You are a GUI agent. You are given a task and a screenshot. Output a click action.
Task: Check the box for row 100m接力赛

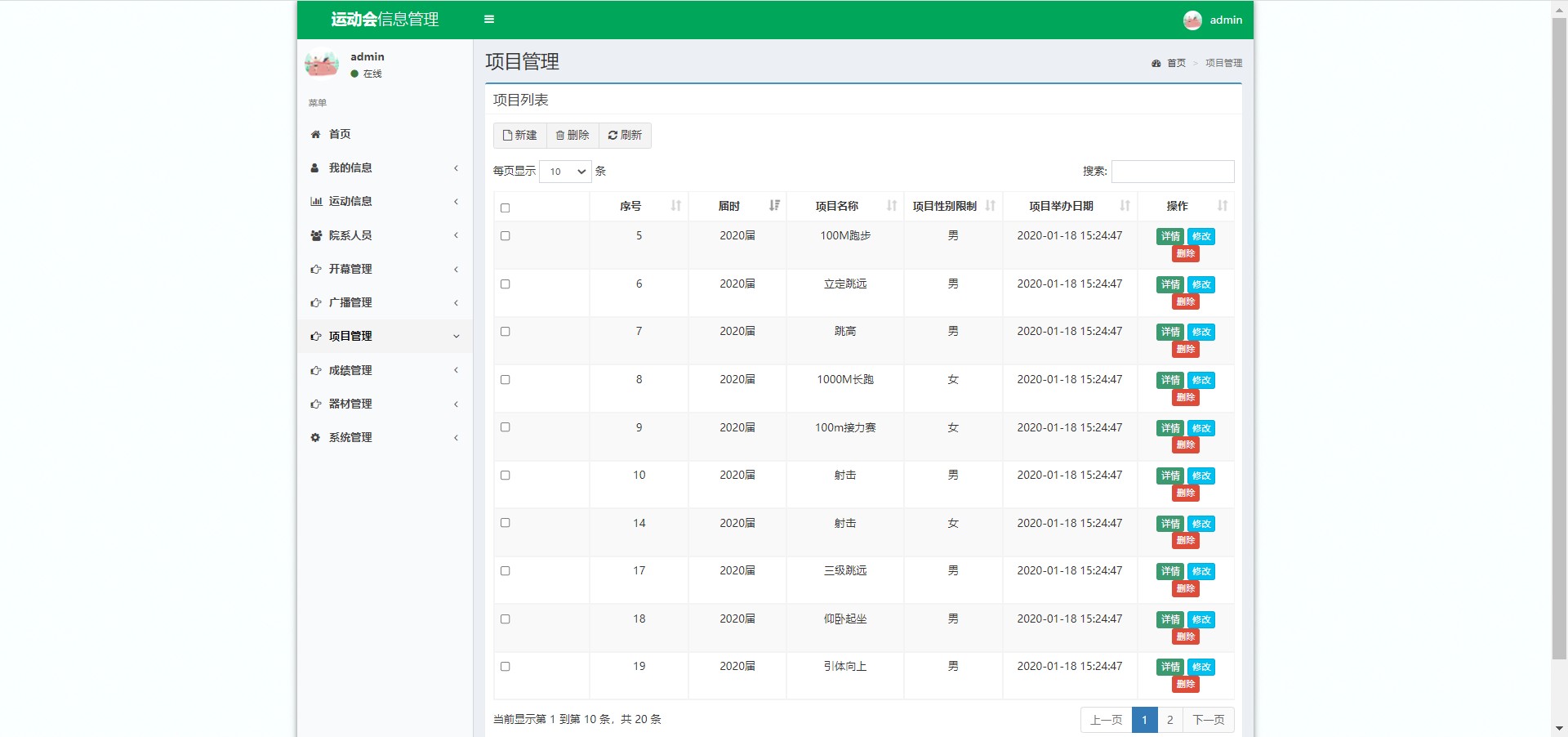(506, 427)
